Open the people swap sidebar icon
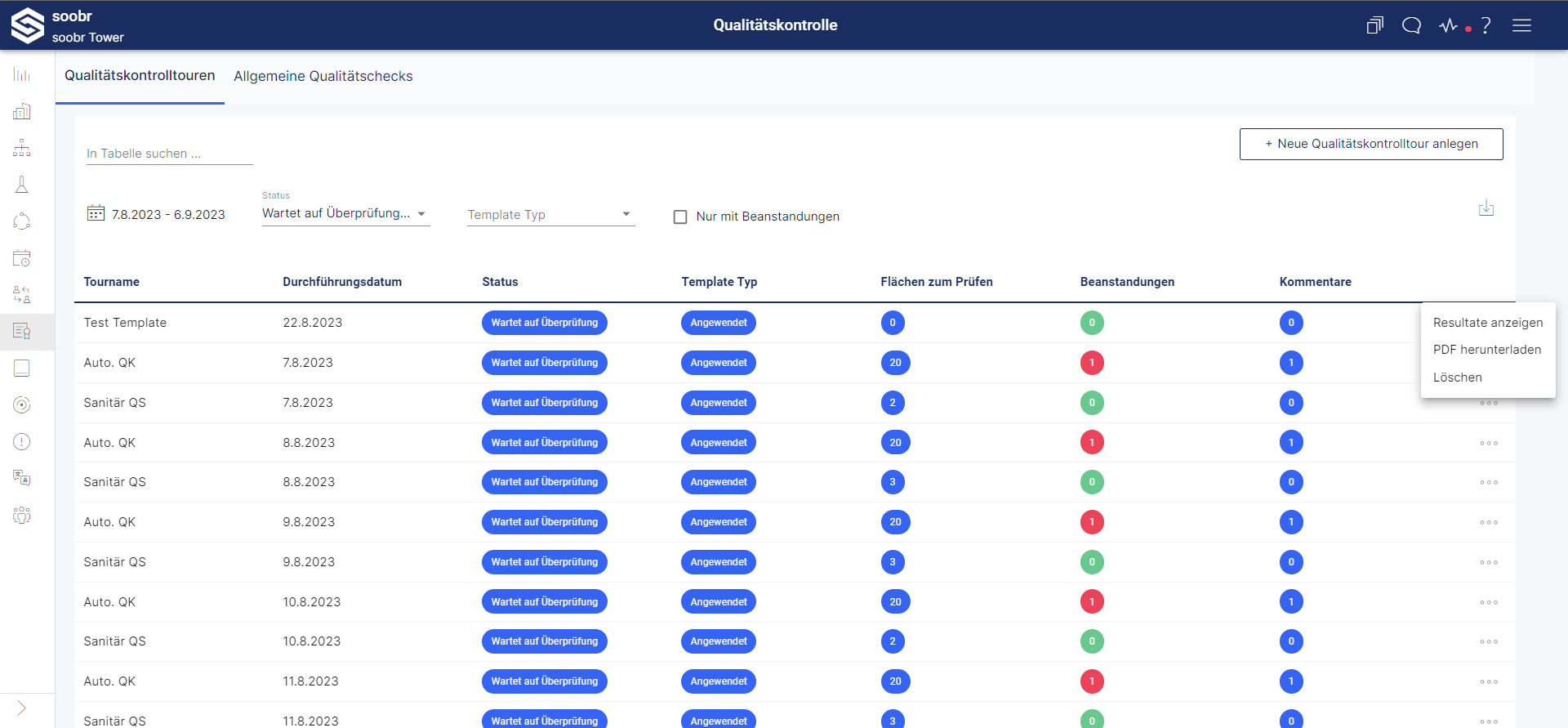 [x=22, y=294]
